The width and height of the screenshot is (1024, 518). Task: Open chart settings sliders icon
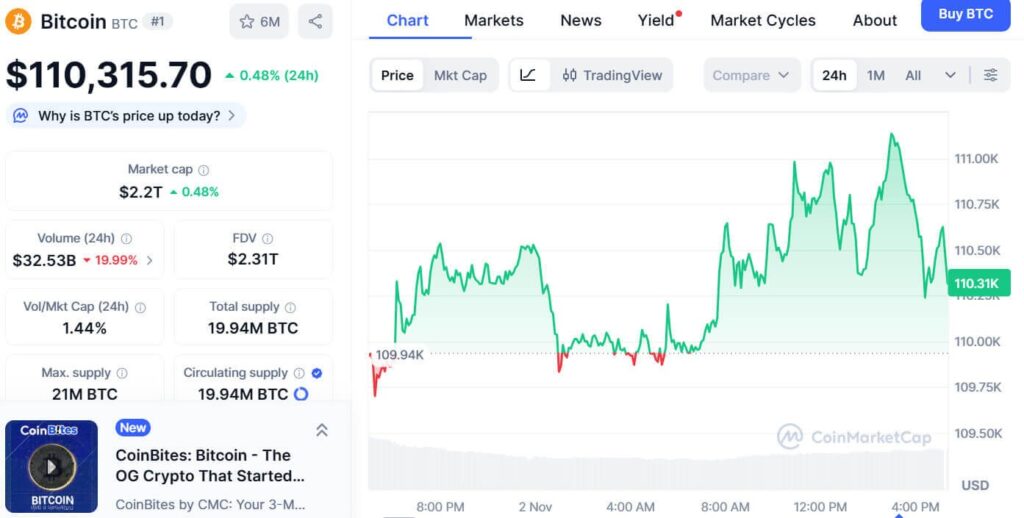[990, 75]
